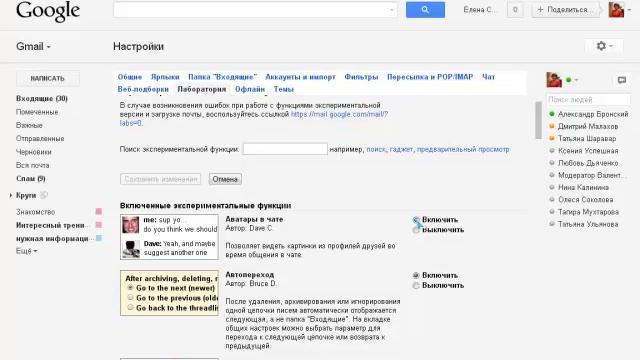
Task: Choose the 'Go to the previous' radio option
Action: pyautogui.click(x=131, y=298)
